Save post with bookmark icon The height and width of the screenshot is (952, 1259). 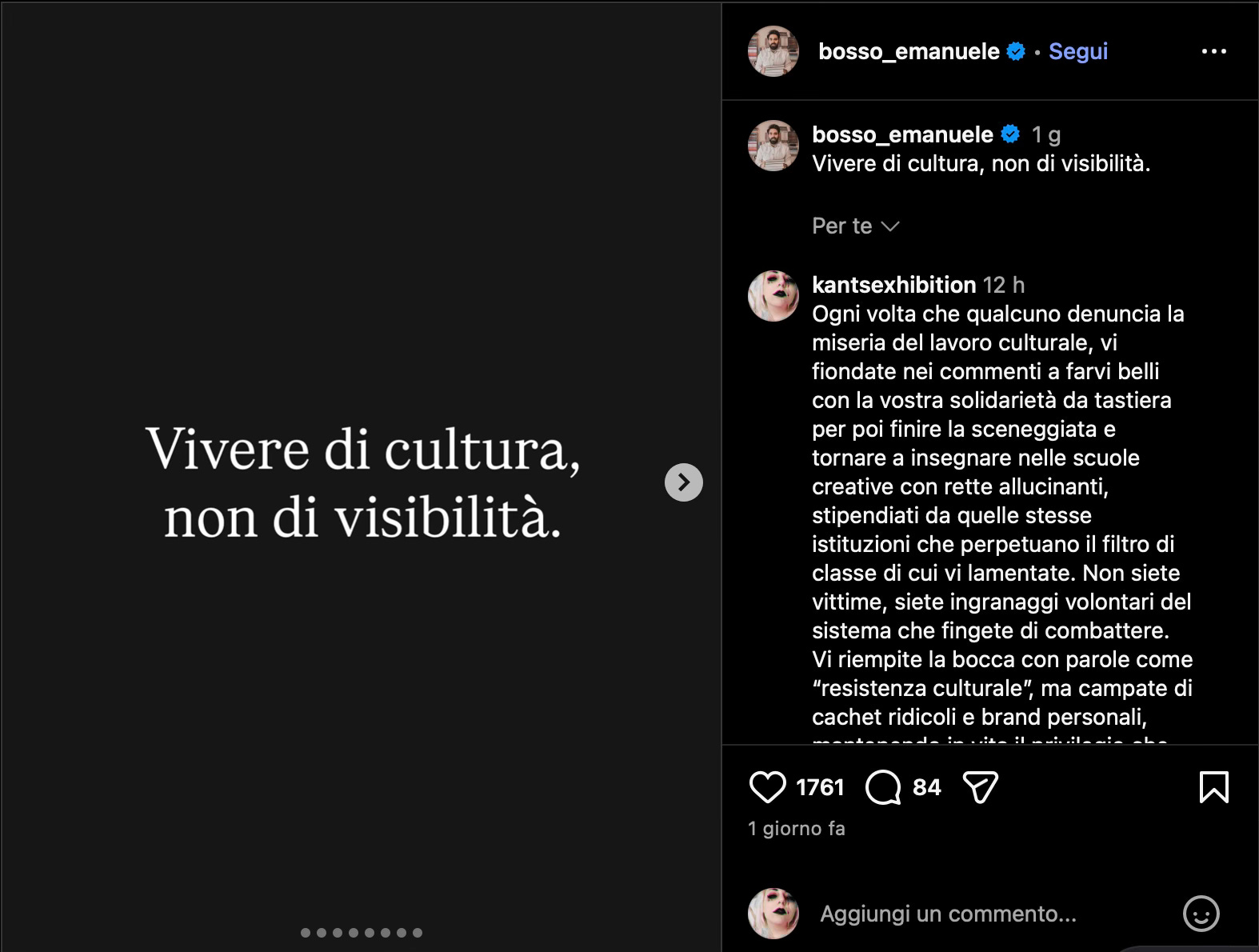click(x=1214, y=786)
